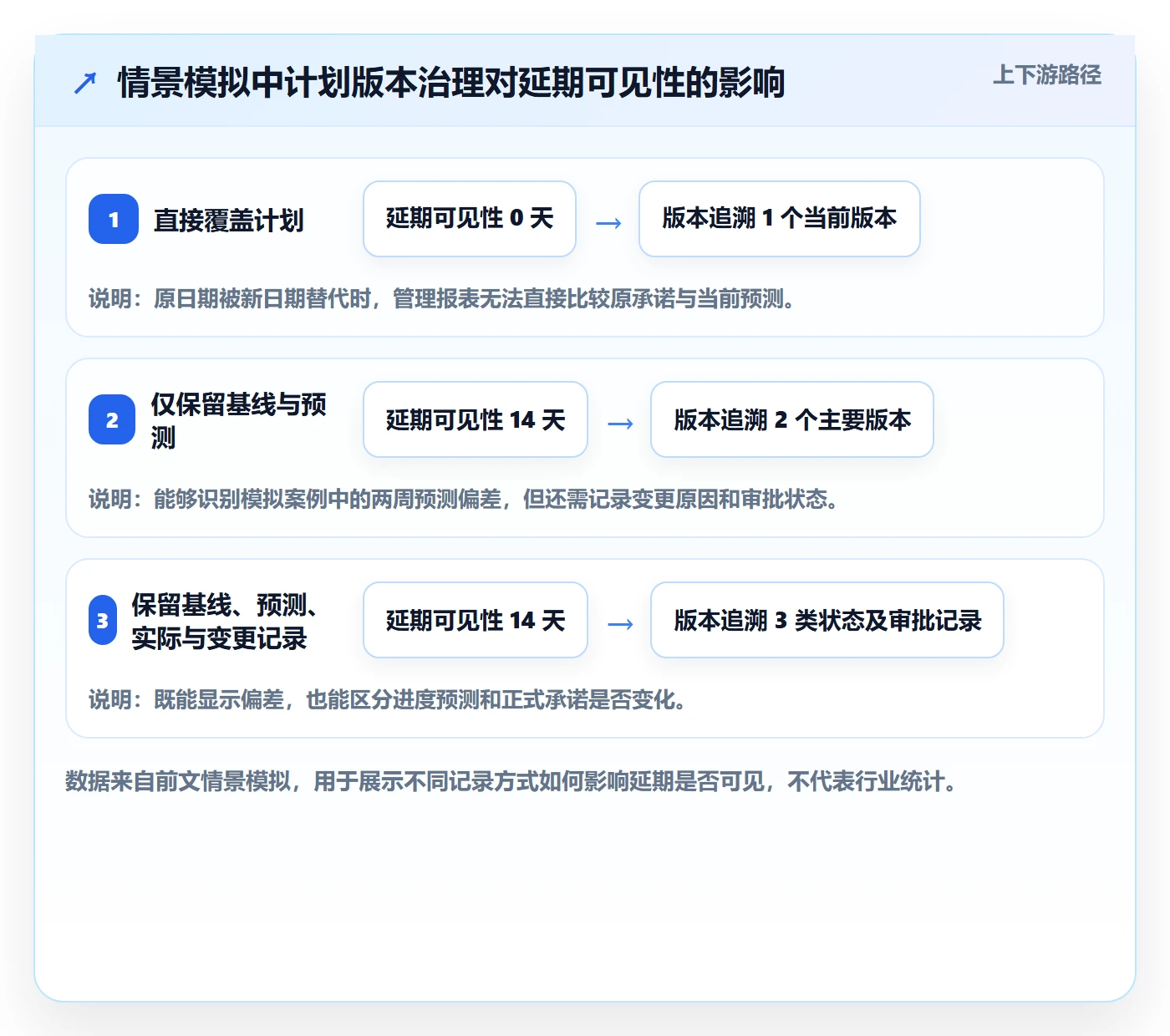Click the note starting 说明：原日期被新日期替代时

pos(442,298)
